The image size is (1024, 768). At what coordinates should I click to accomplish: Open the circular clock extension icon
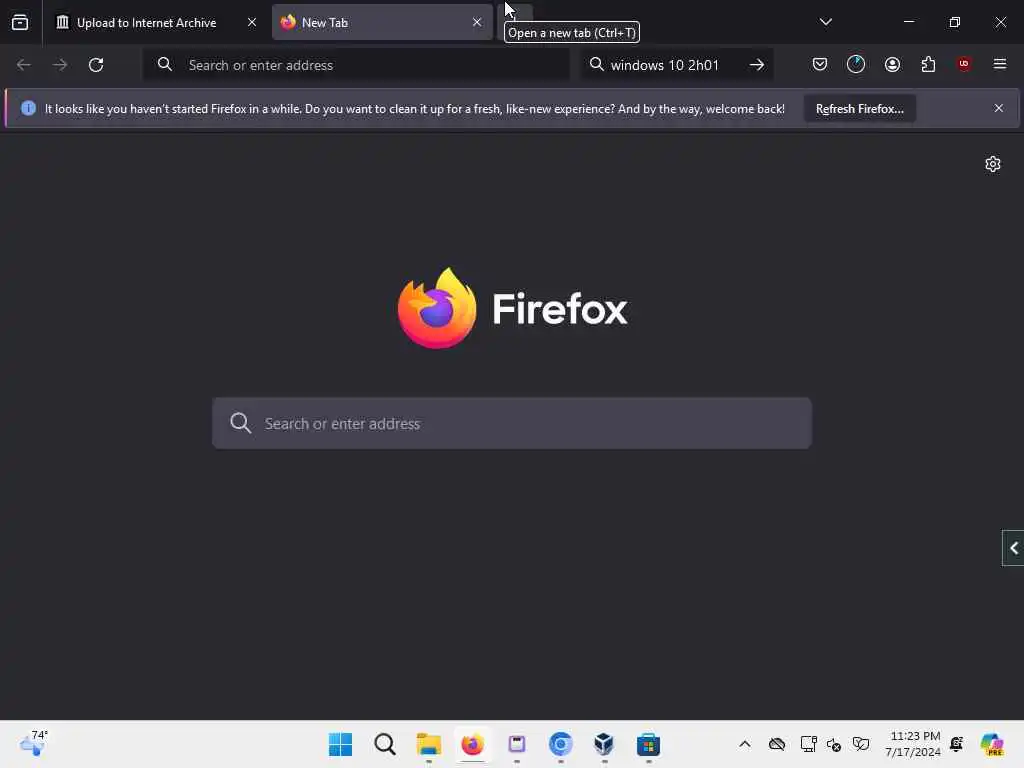(x=856, y=64)
